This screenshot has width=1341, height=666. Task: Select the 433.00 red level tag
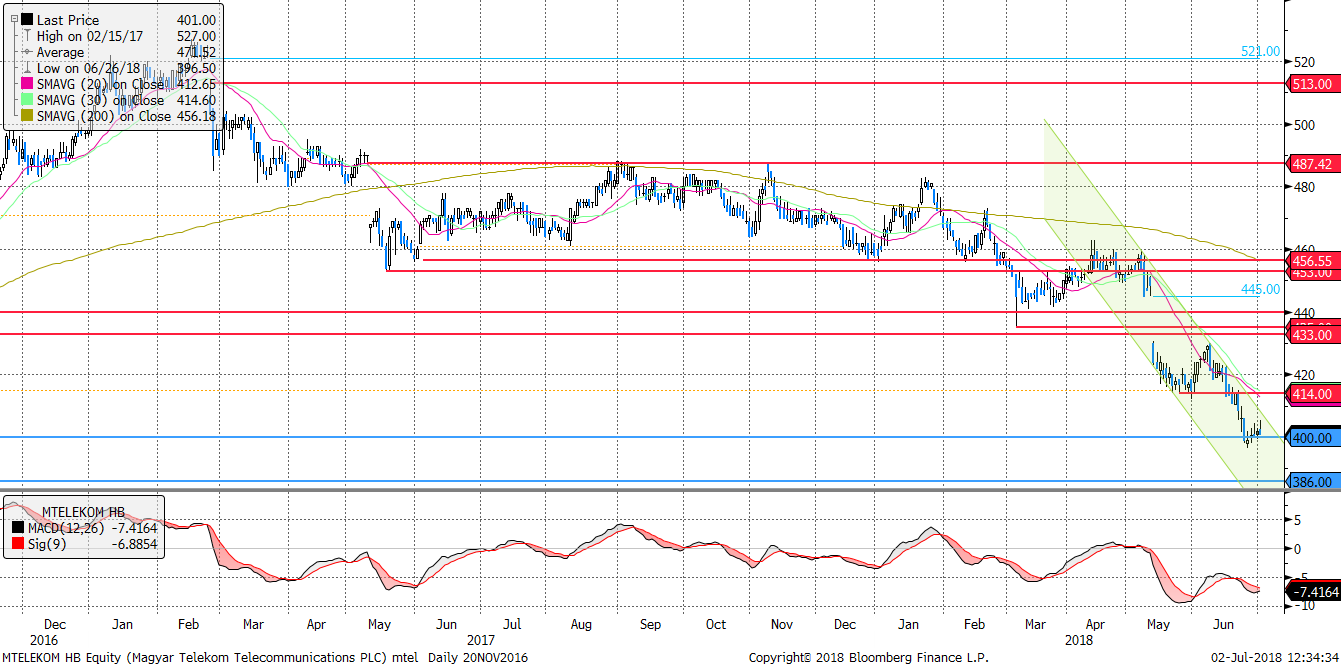[x=1312, y=335]
